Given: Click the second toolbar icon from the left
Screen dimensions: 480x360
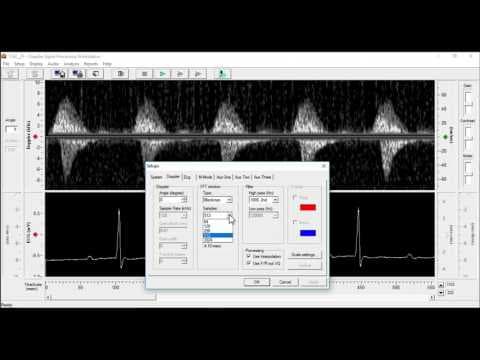Looking at the screenshot, I should click(35, 74).
